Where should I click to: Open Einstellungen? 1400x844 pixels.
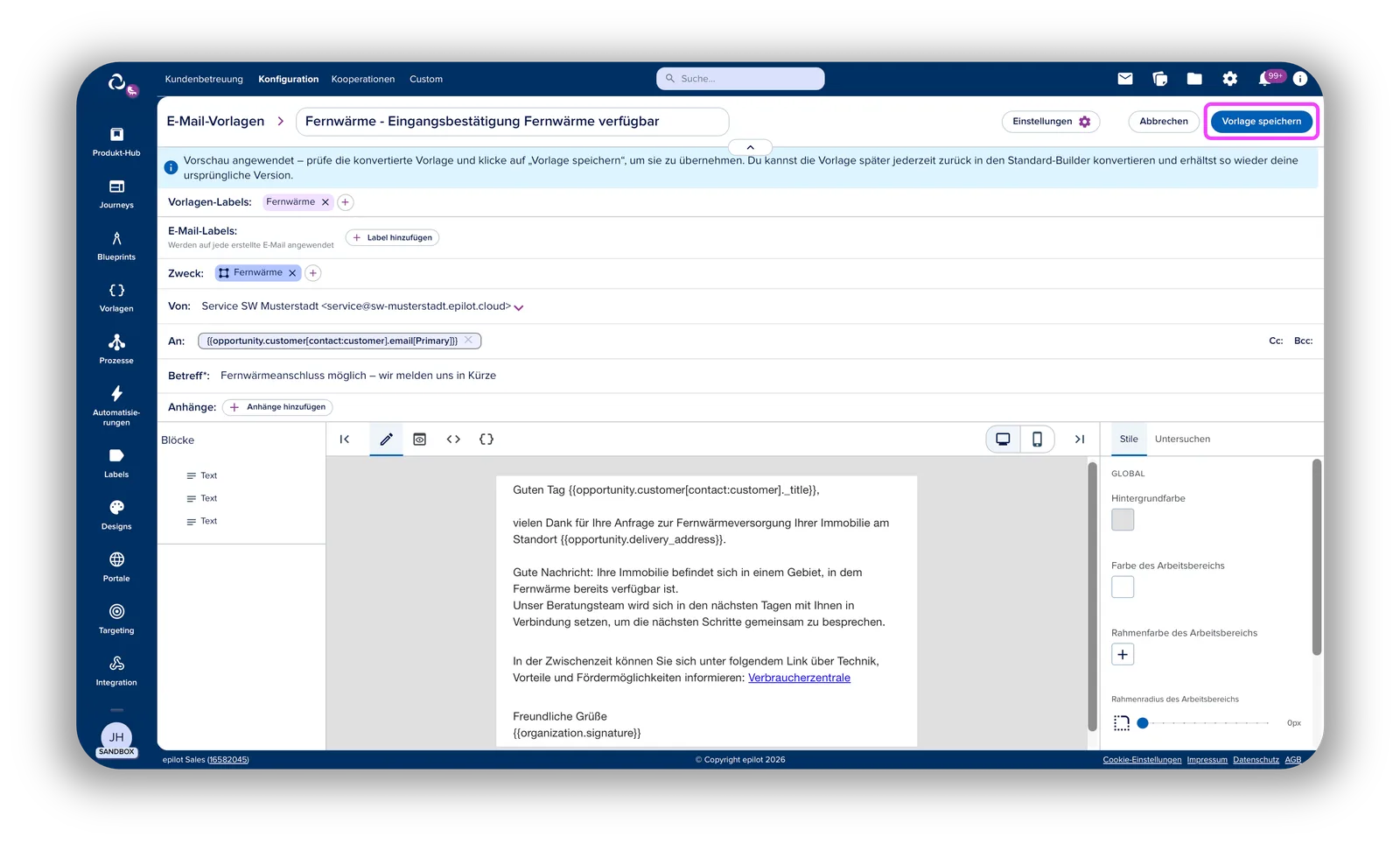pyautogui.click(x=1051, y=122)
